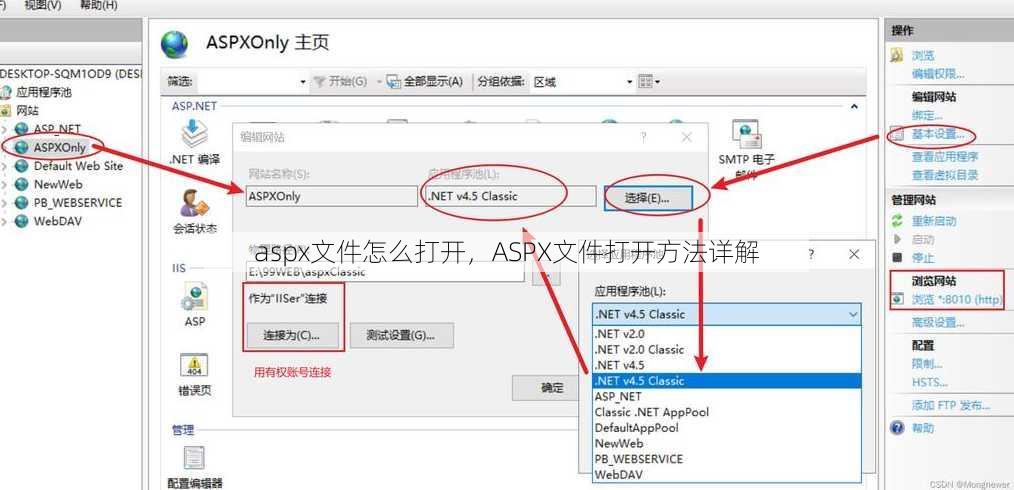Viewport: 1014px width, 490px height.
Task: Open the 视图(V) menu
Action: click(x=43, y=5)
